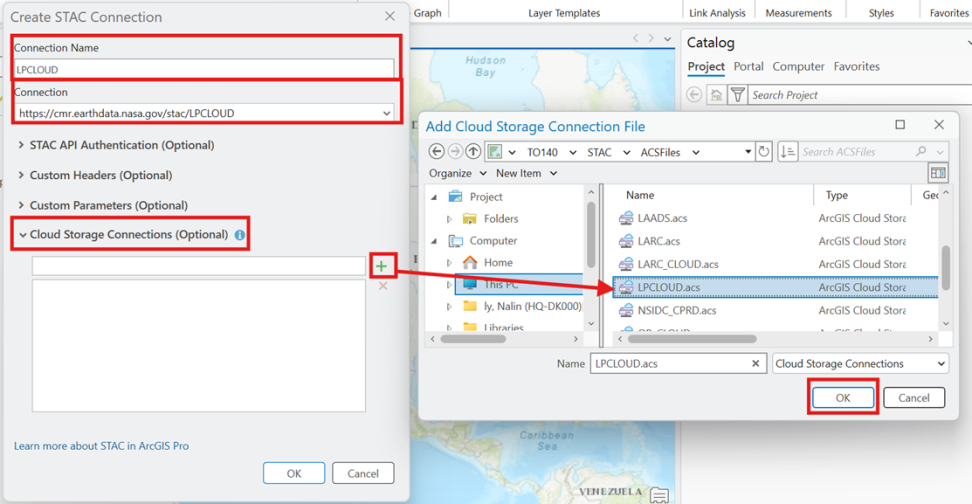Open the Connection URL dropdown
The height and width of the screenshot is (504, 972).
point(387,113)
